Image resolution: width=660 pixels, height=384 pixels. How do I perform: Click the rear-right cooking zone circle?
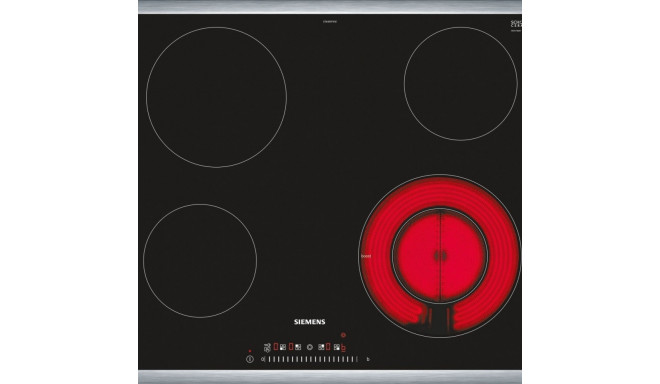[461, 83]
